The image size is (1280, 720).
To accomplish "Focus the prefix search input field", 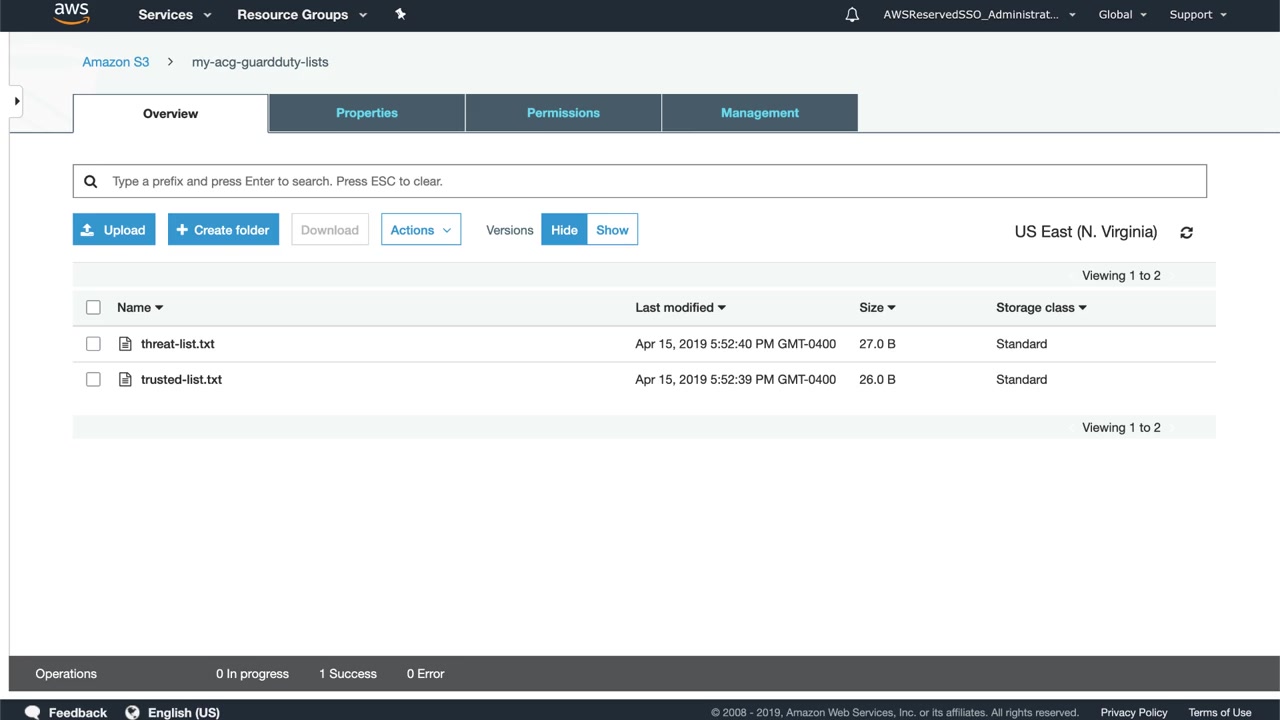I will [x=640, y=181].
